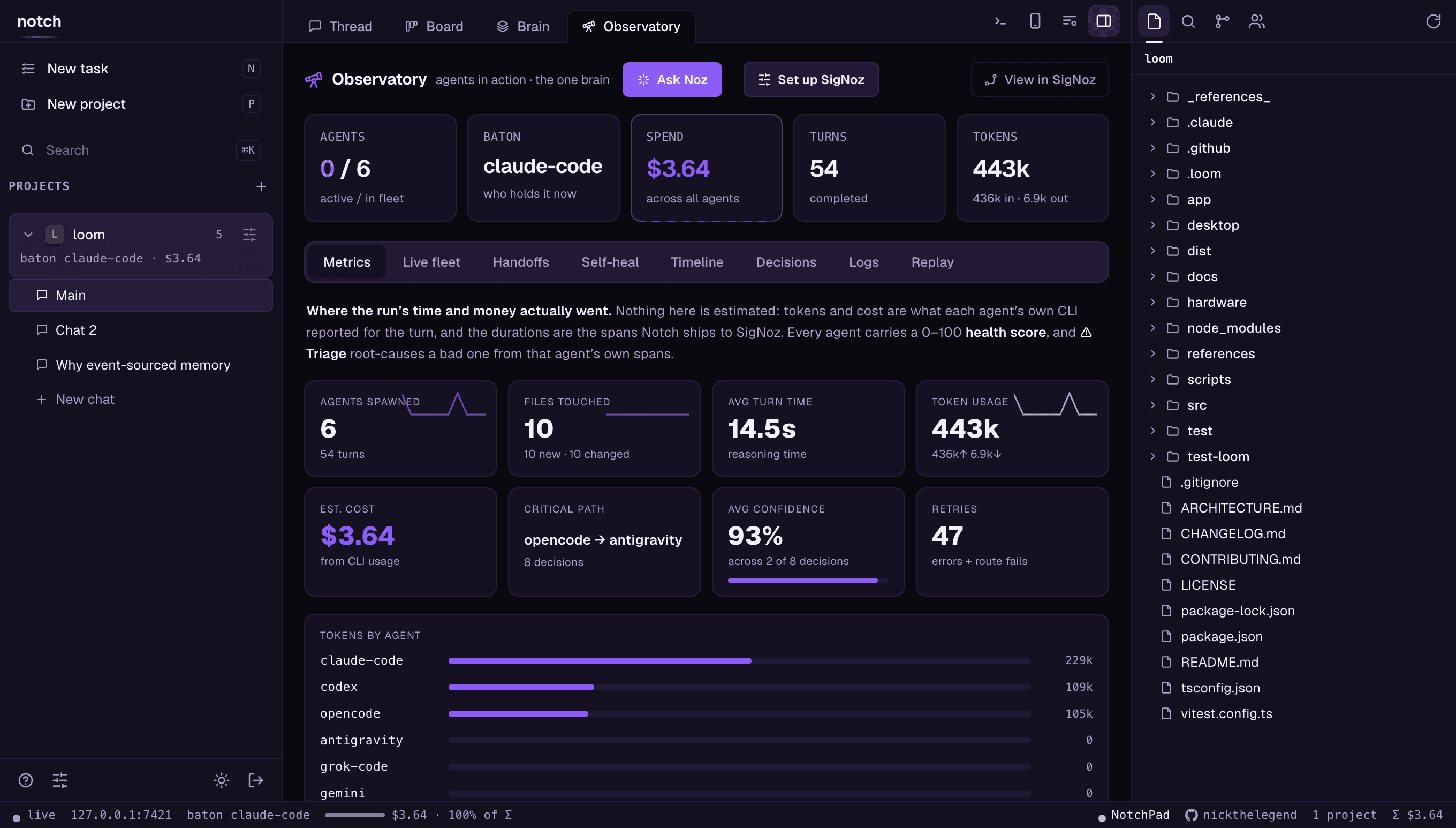The width and height of the screenshot is (1456, 828).
Task: Click the New task list icon
Action: [28, 69]
